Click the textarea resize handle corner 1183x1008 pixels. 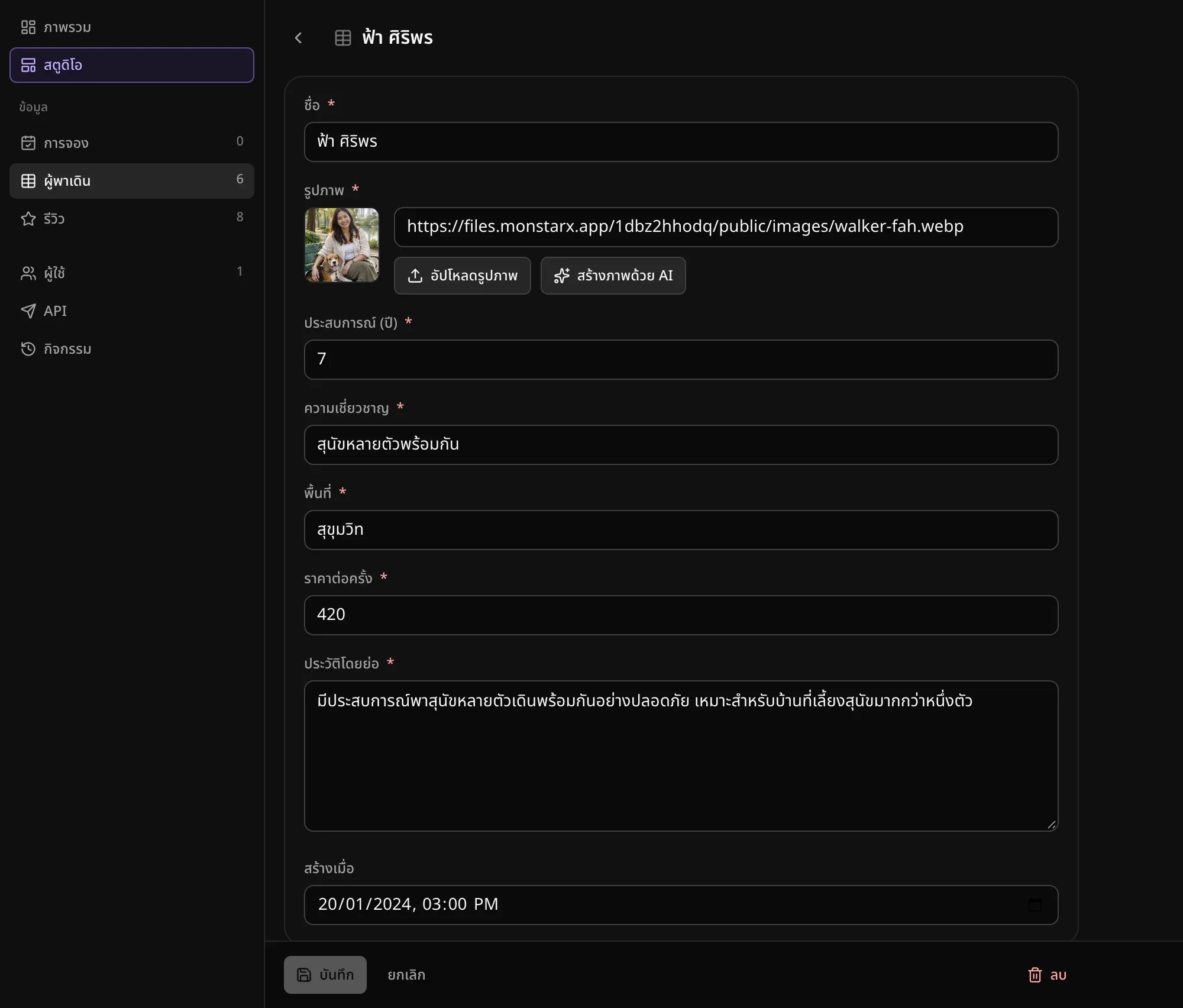point(1051,825)
